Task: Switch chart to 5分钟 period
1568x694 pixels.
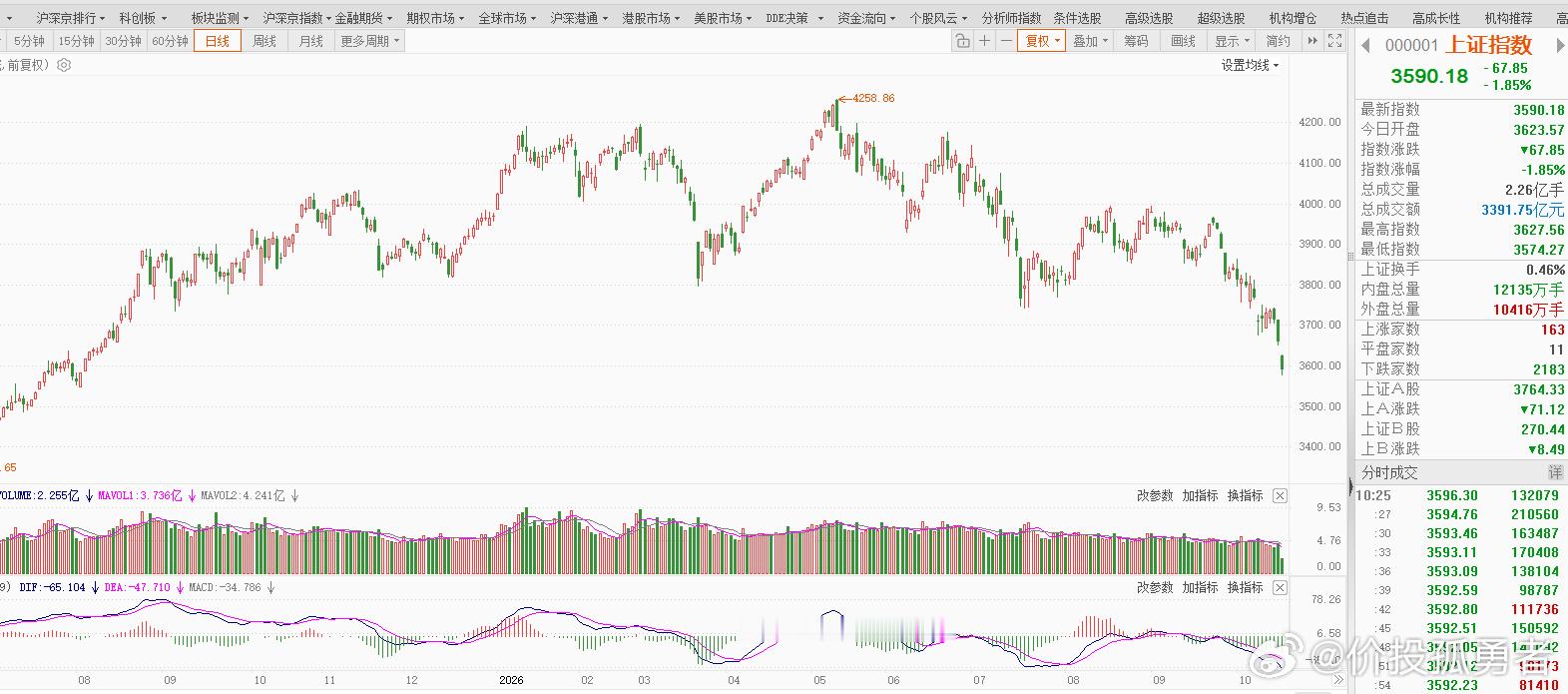Action: [29, 41]
